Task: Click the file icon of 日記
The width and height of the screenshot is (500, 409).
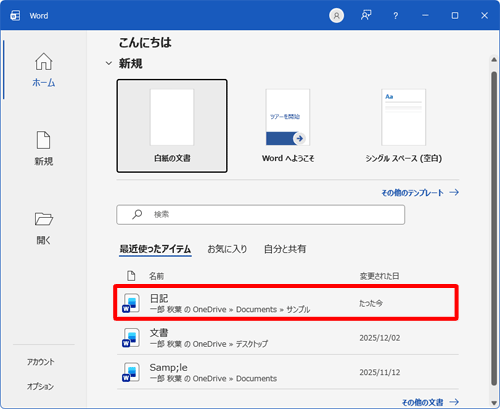Action: click(x=131, y=303)
